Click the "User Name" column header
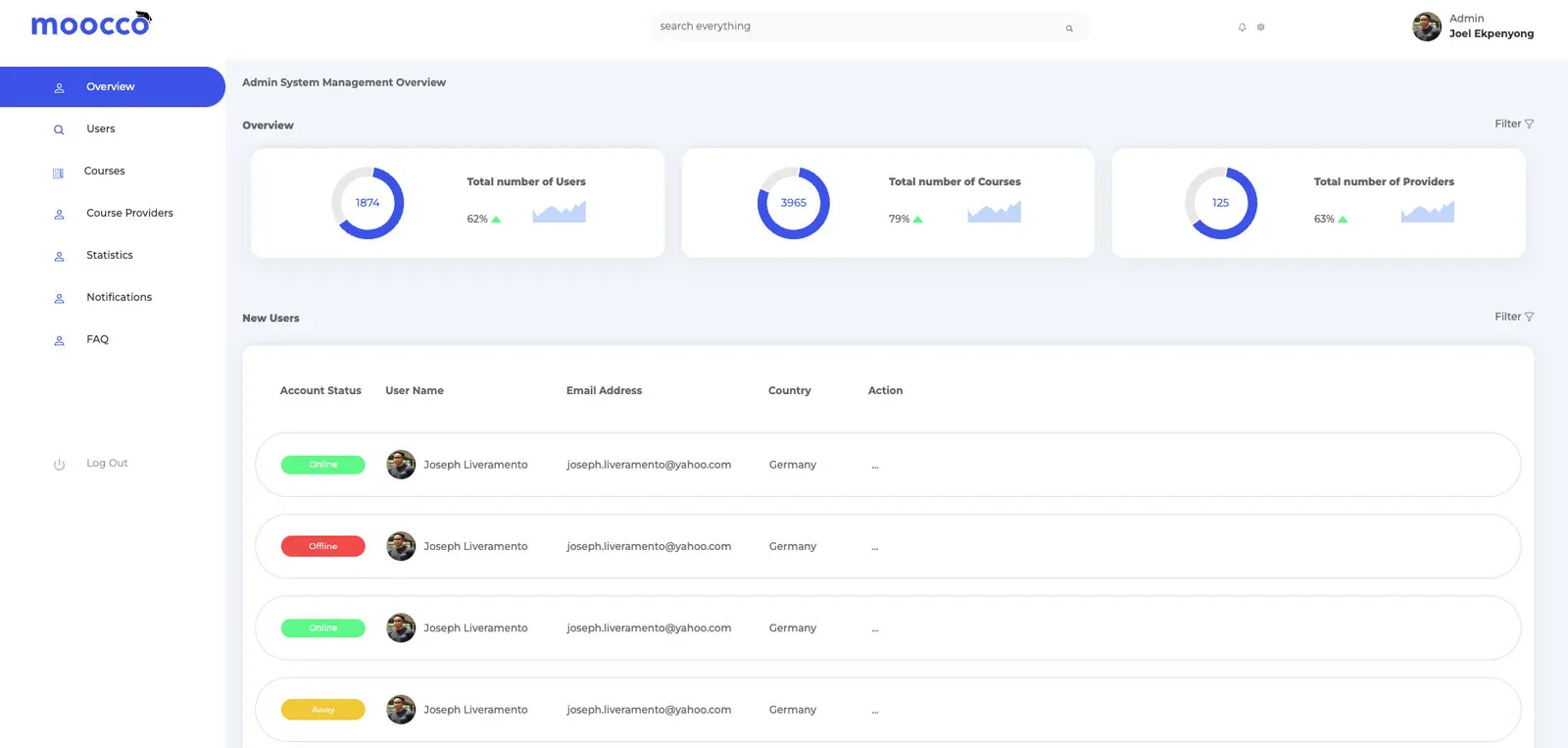The height and width of the screenshot is (748, 1568). click(415, 390)
